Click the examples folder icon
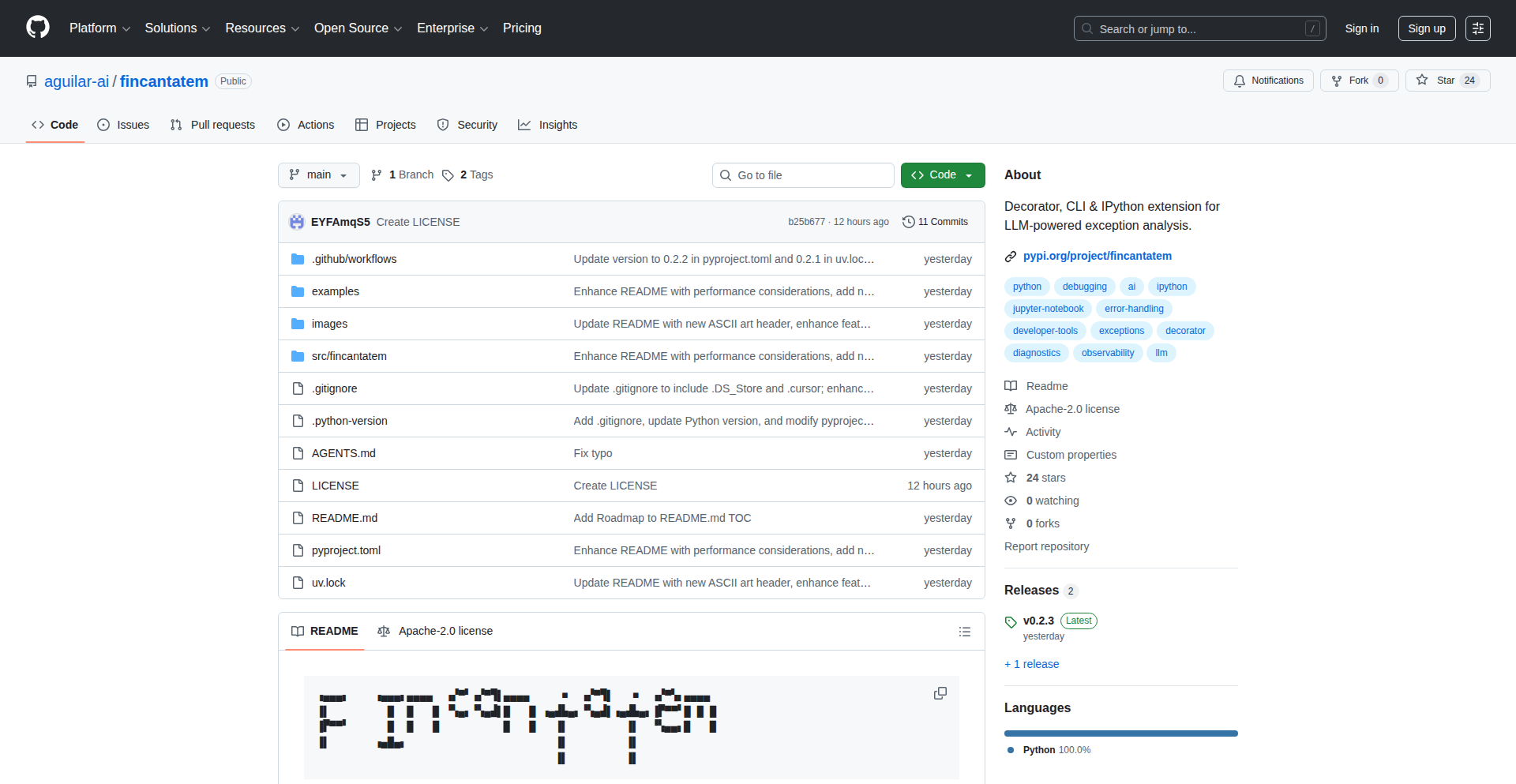This screenshot has height=784, width=1516. point(298,291)
